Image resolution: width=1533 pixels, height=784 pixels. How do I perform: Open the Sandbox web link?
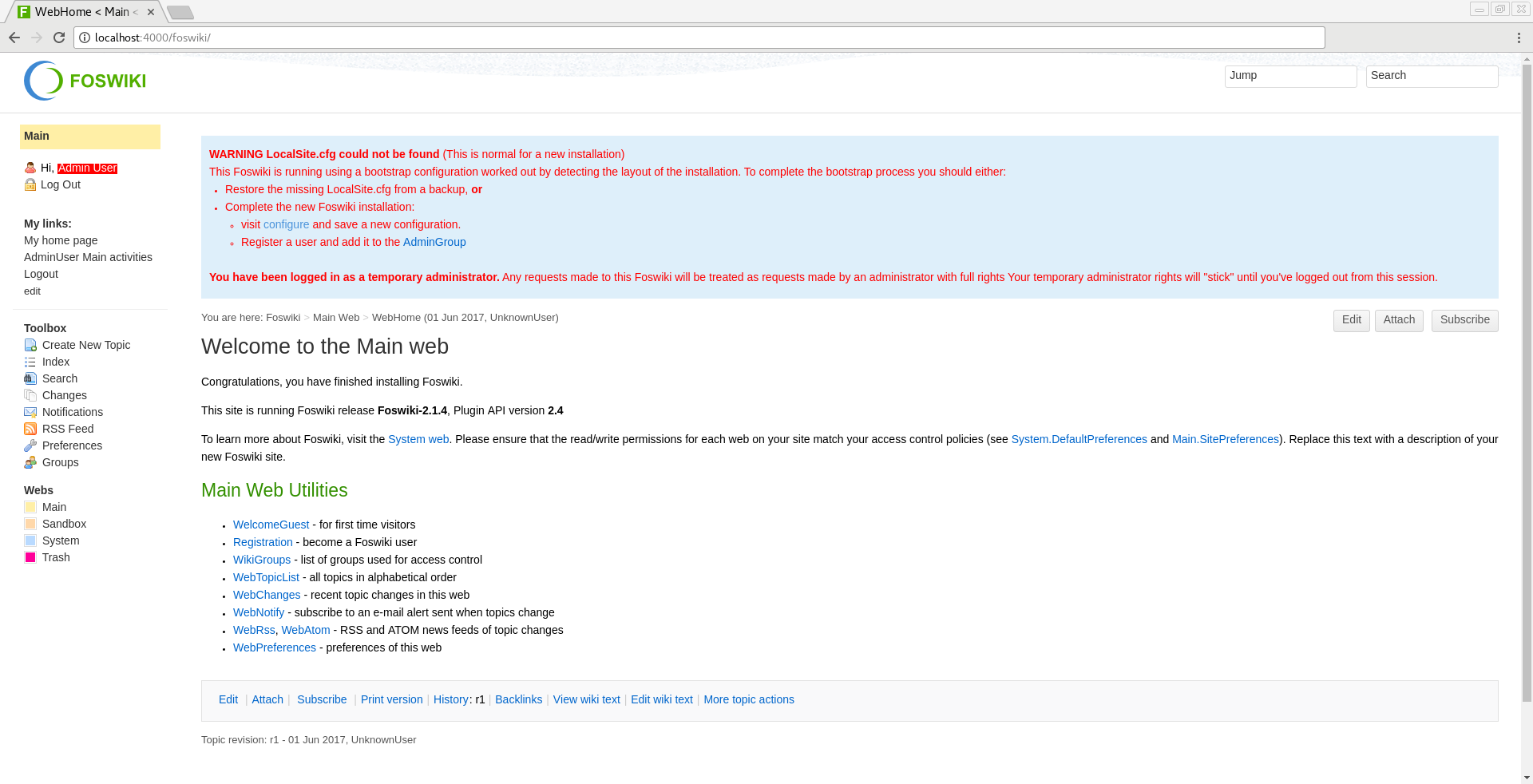pyautogui.click(x=64, y=524)
